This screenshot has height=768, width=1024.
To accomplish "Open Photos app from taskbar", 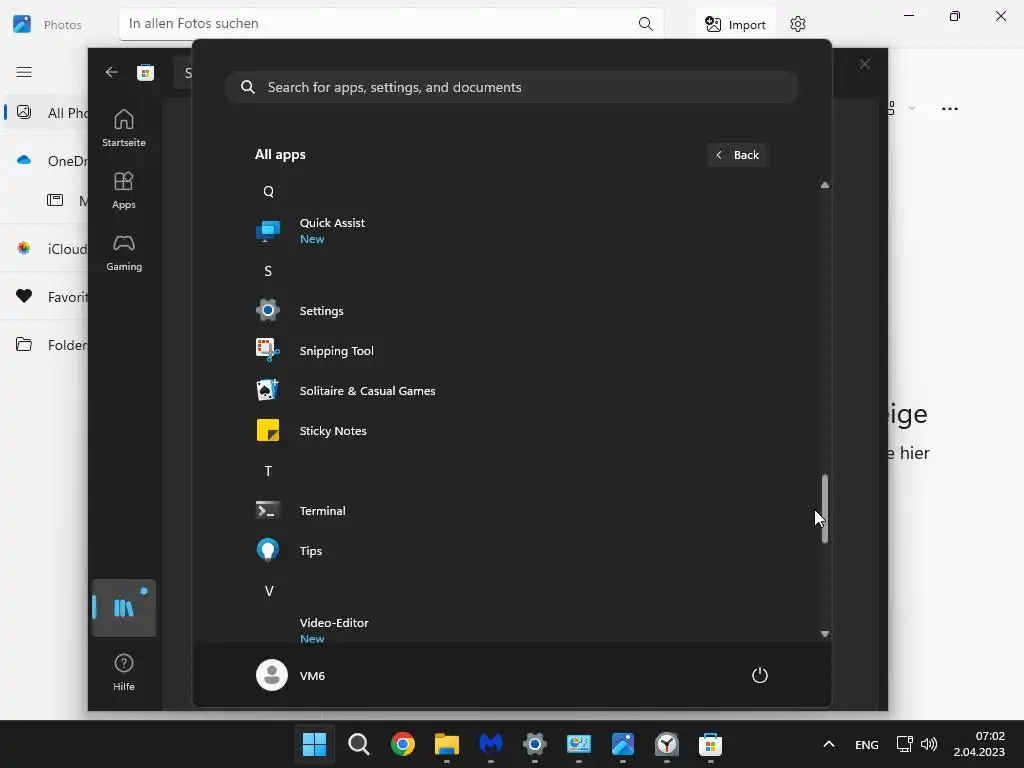I will [x=623, y=744].
